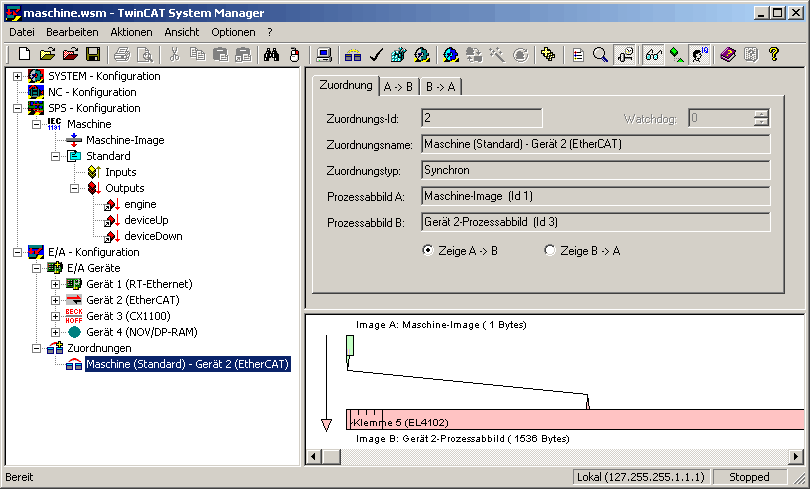Select the deviceDown output variable
The image size is (810, 489).
click(153, 236)
